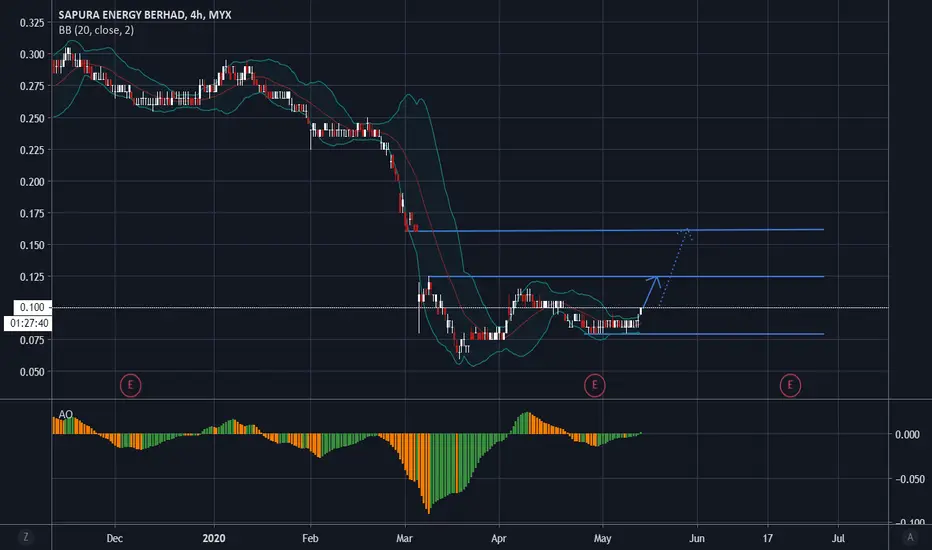Toggle the auto scale A button
Viewport: 932px width, 550px height.
pos(909,537)
